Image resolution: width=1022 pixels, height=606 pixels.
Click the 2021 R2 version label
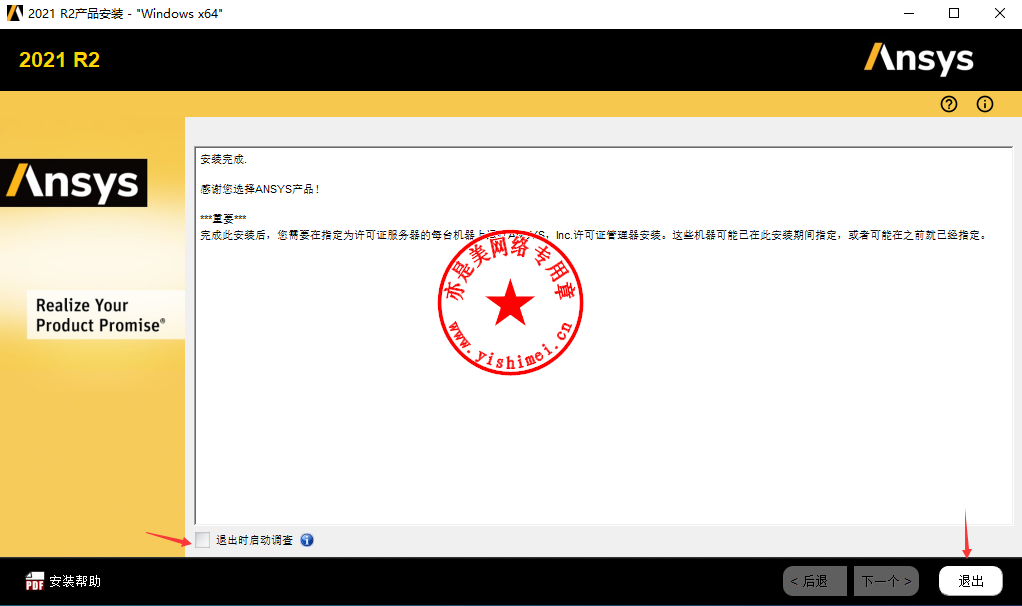tap(59, 60)
